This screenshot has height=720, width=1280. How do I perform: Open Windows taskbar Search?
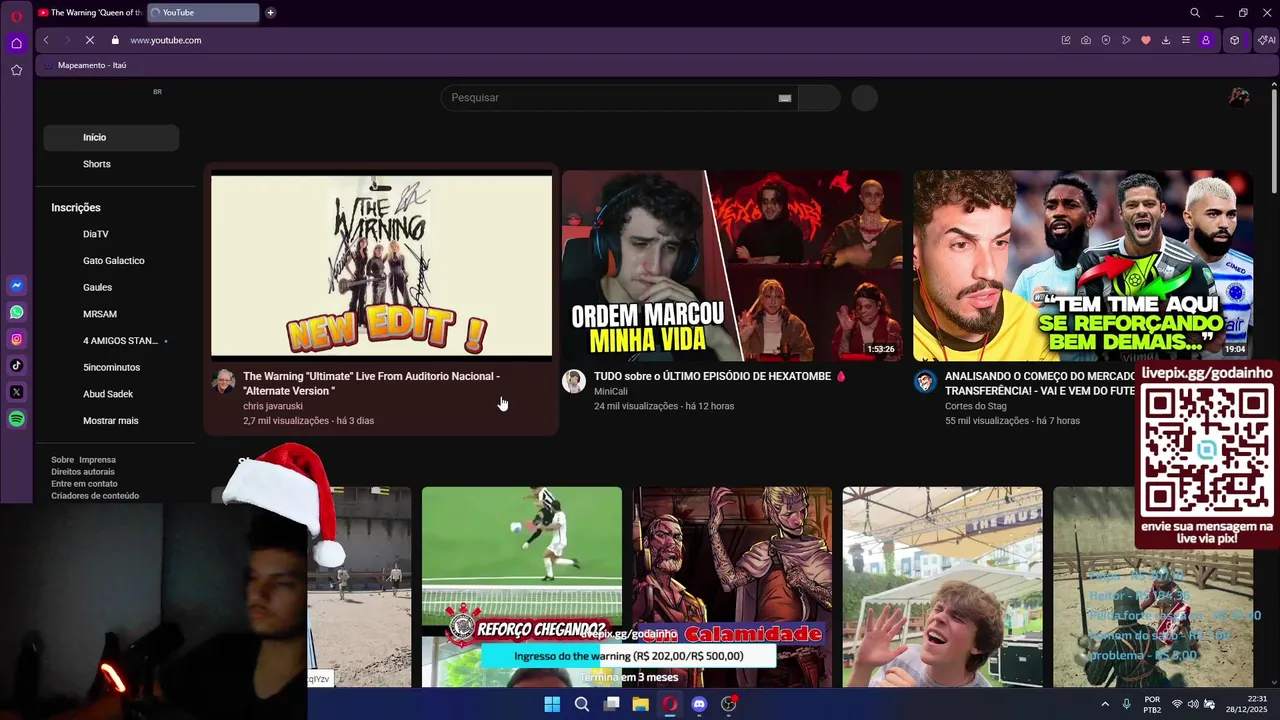[582, 704]
